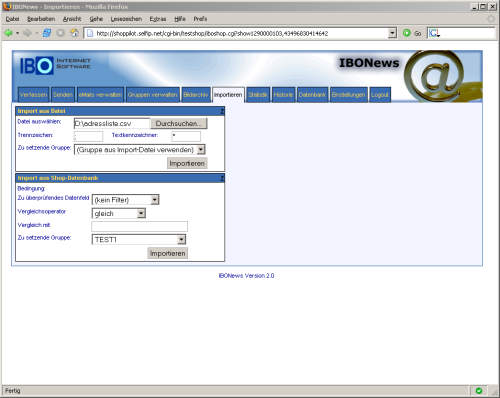Click Importieren button in file import panel

pos(187,163)
